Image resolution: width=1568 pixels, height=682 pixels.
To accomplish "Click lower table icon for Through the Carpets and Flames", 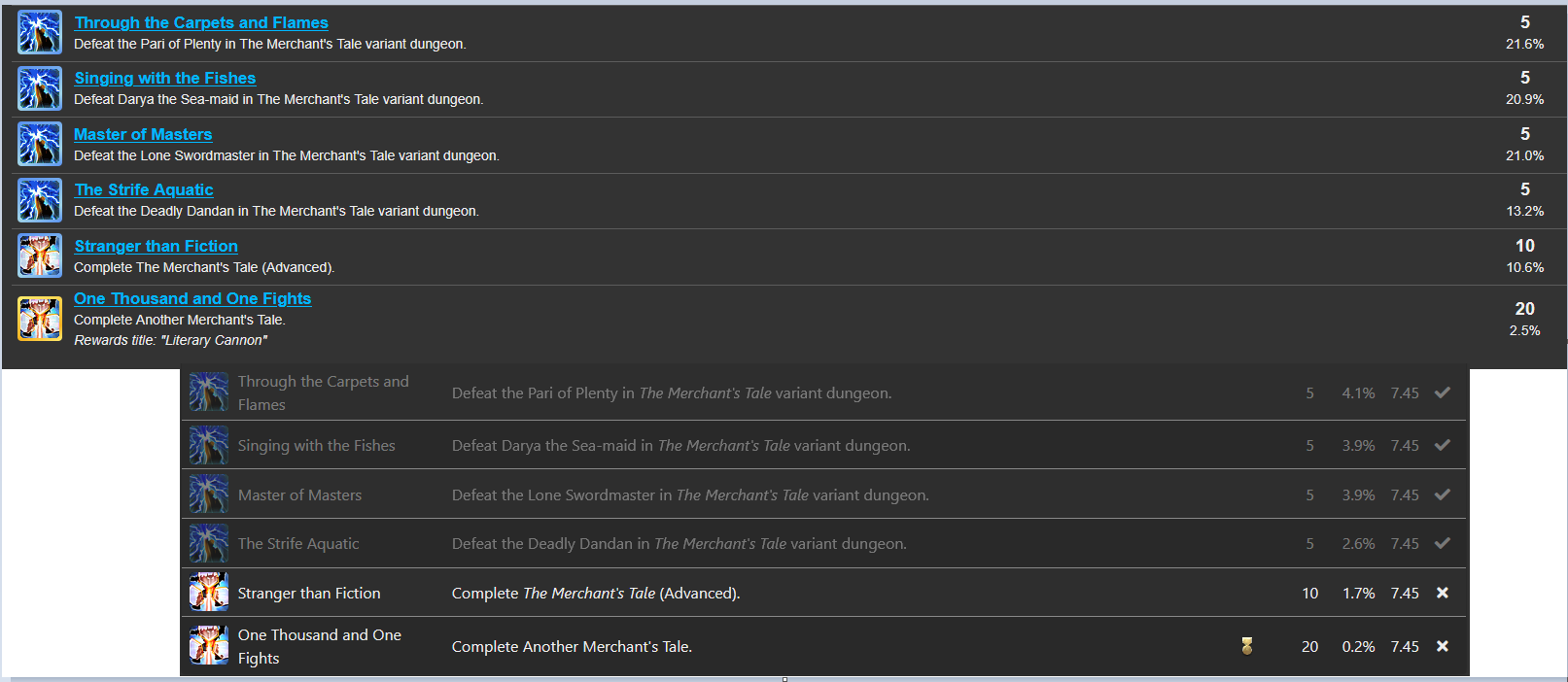I will click(x=209, y=392).
